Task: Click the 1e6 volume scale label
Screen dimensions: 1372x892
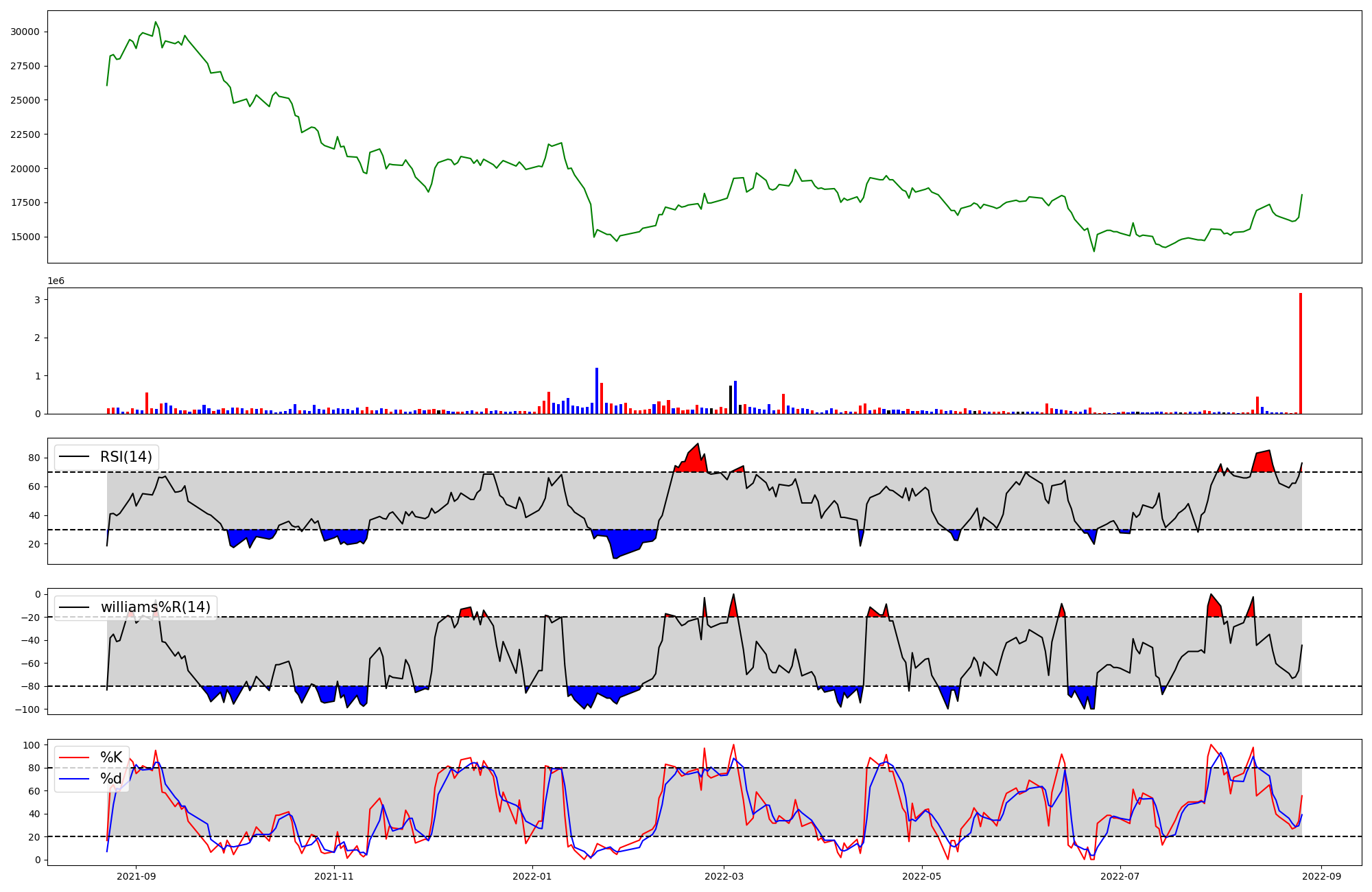Action: click(56, 281)
